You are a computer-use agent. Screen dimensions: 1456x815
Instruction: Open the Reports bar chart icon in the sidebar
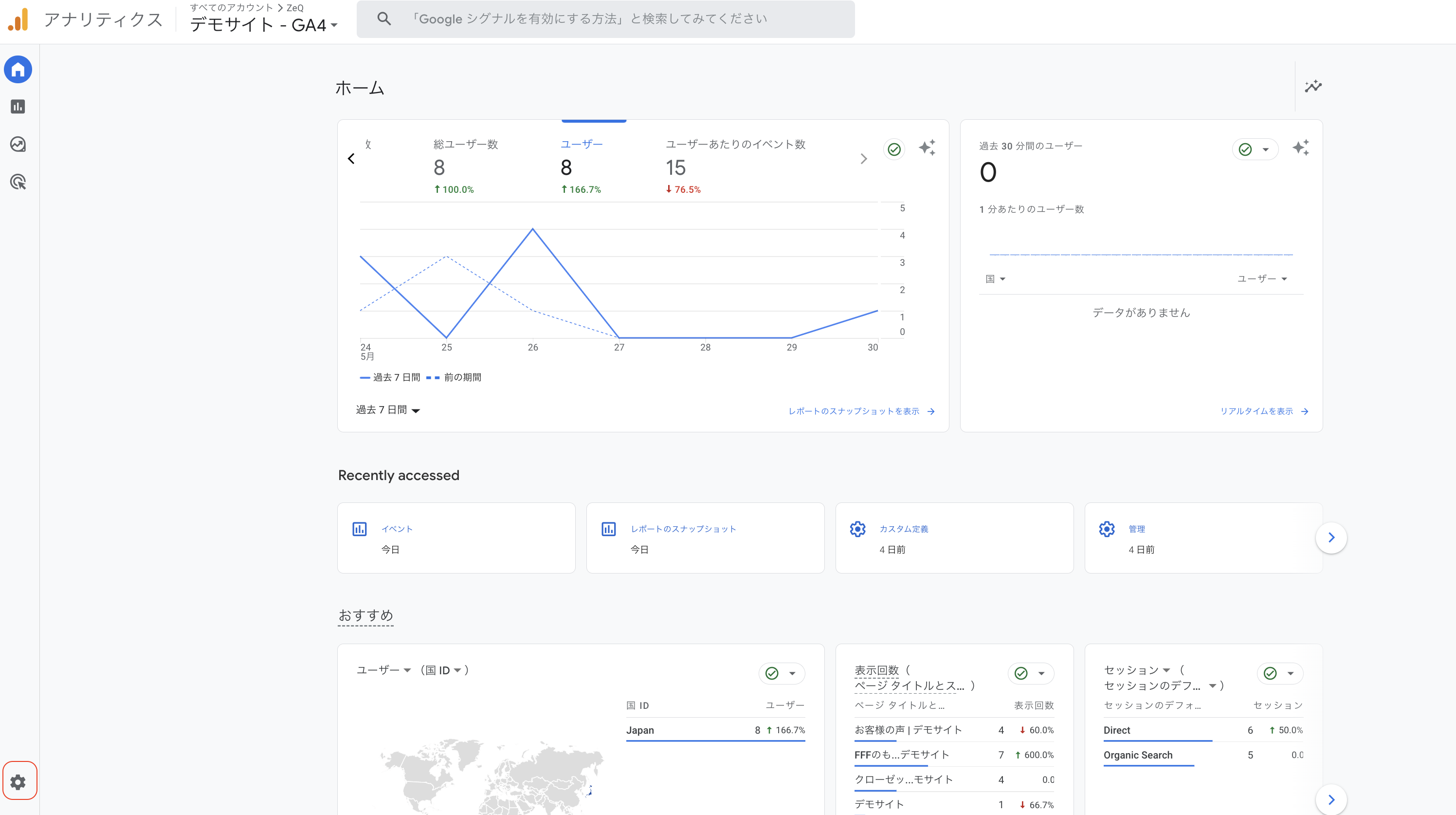[x=18, y=107]
